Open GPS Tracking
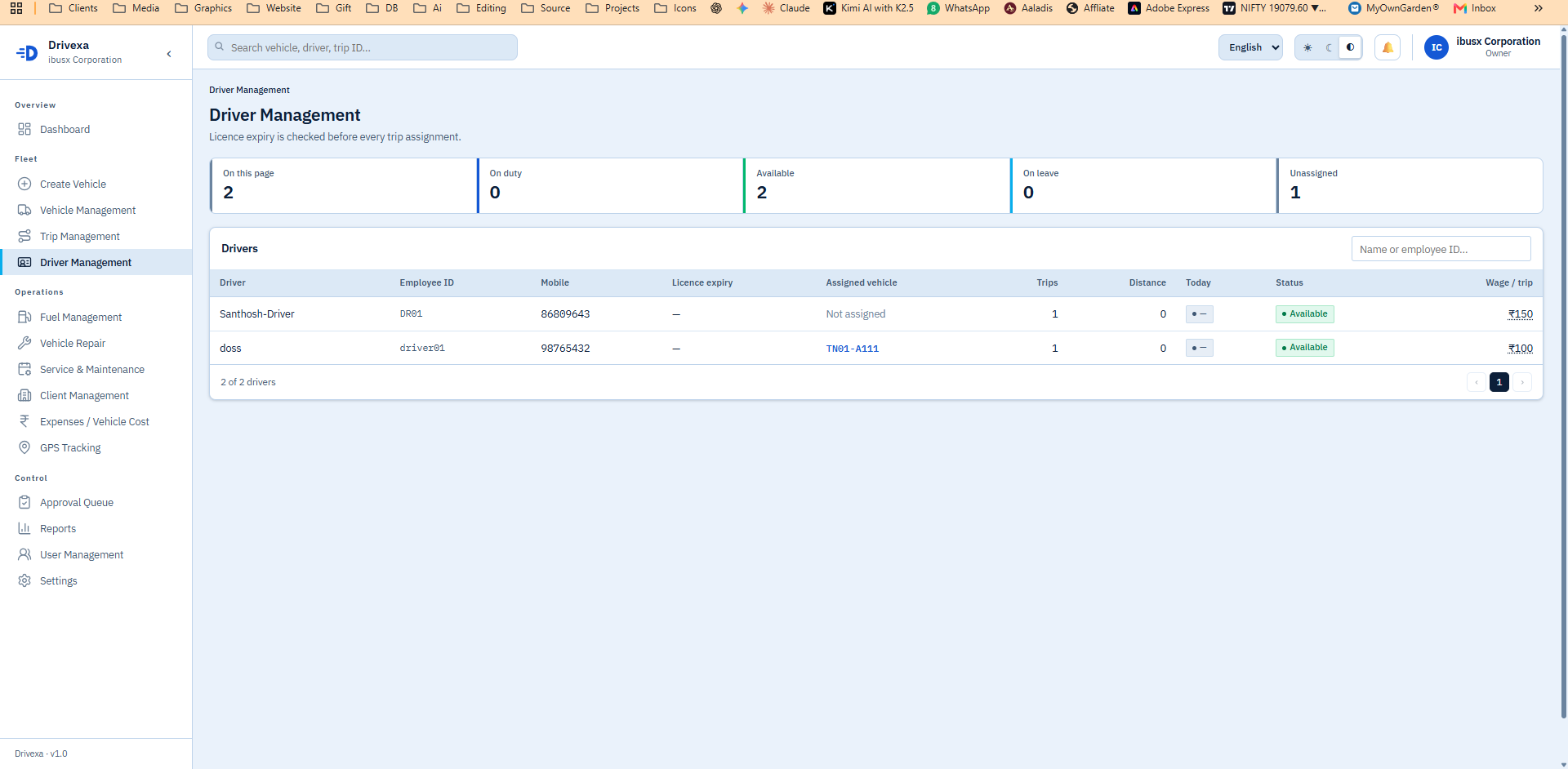The height and width of the screenshot is (769, 1568). coord(96,447)
